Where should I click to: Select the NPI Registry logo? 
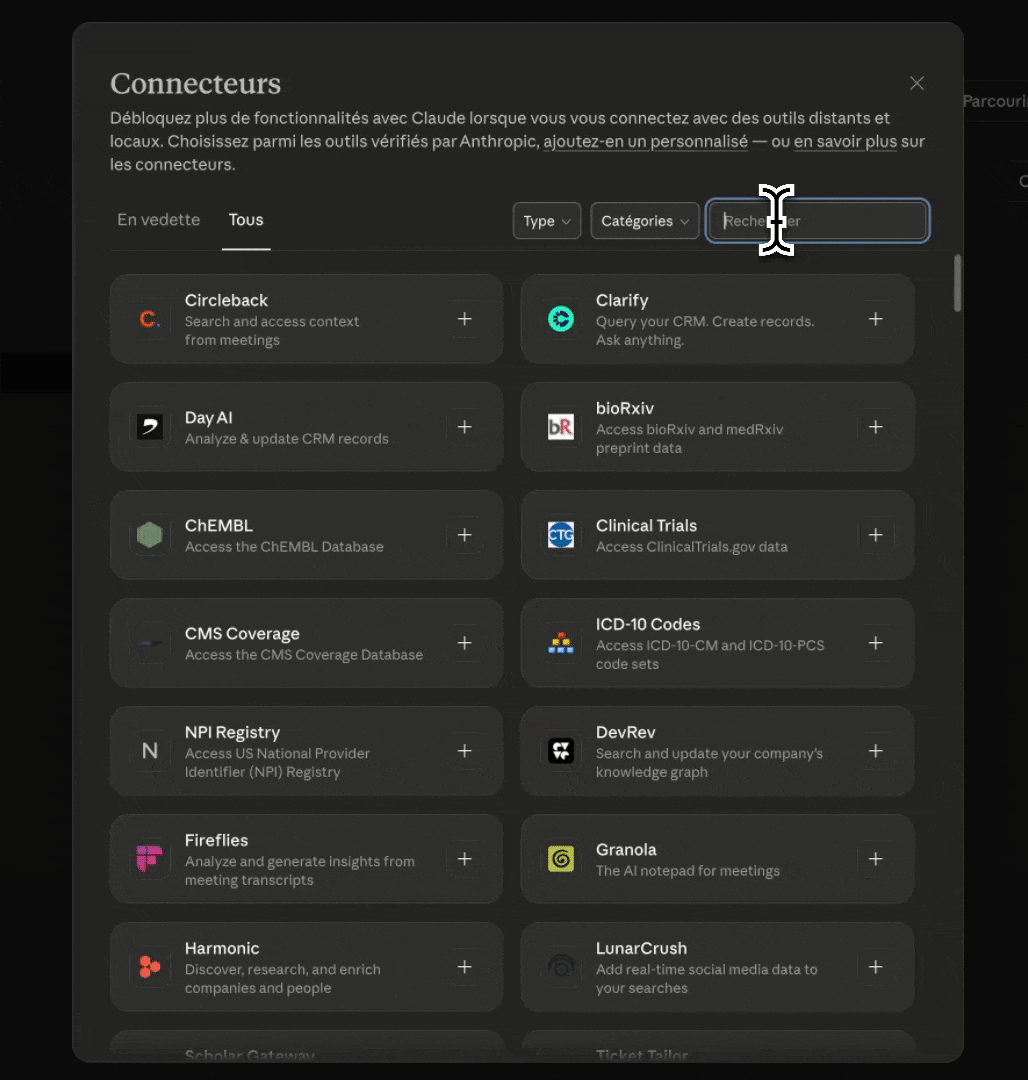point(149,751)
